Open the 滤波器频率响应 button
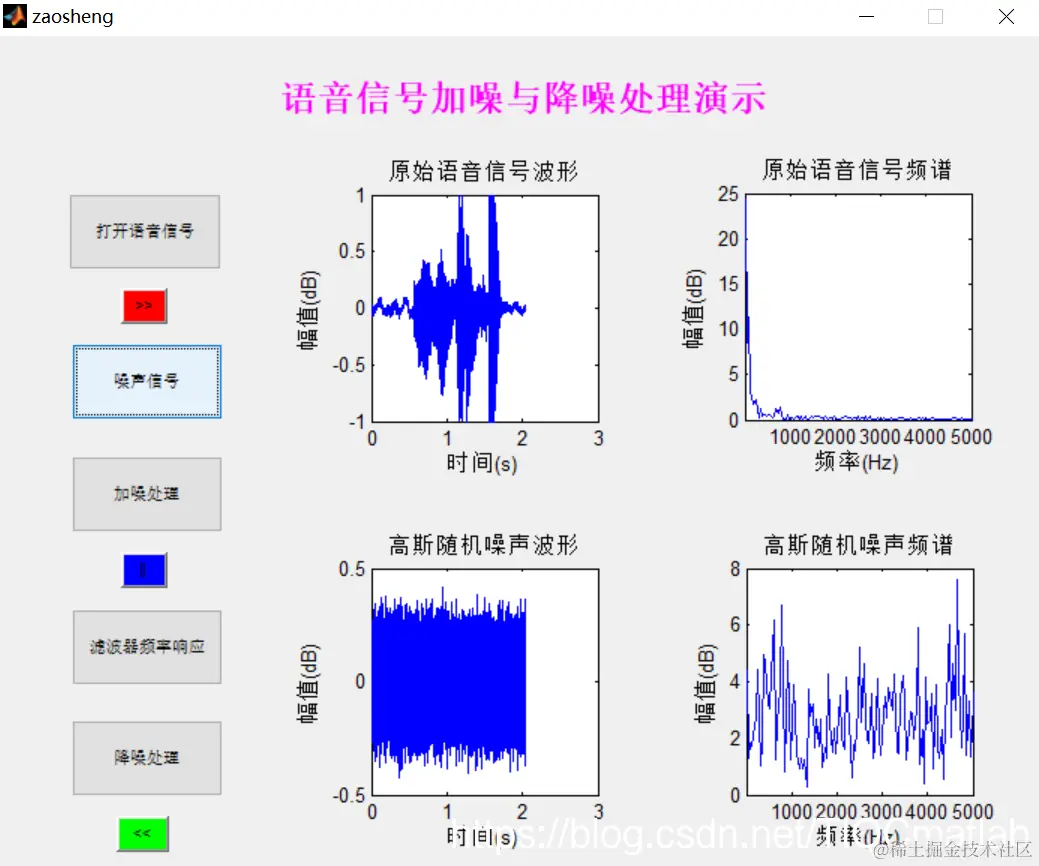This screenshot has height=866, width=1039. tap(147, 647)
